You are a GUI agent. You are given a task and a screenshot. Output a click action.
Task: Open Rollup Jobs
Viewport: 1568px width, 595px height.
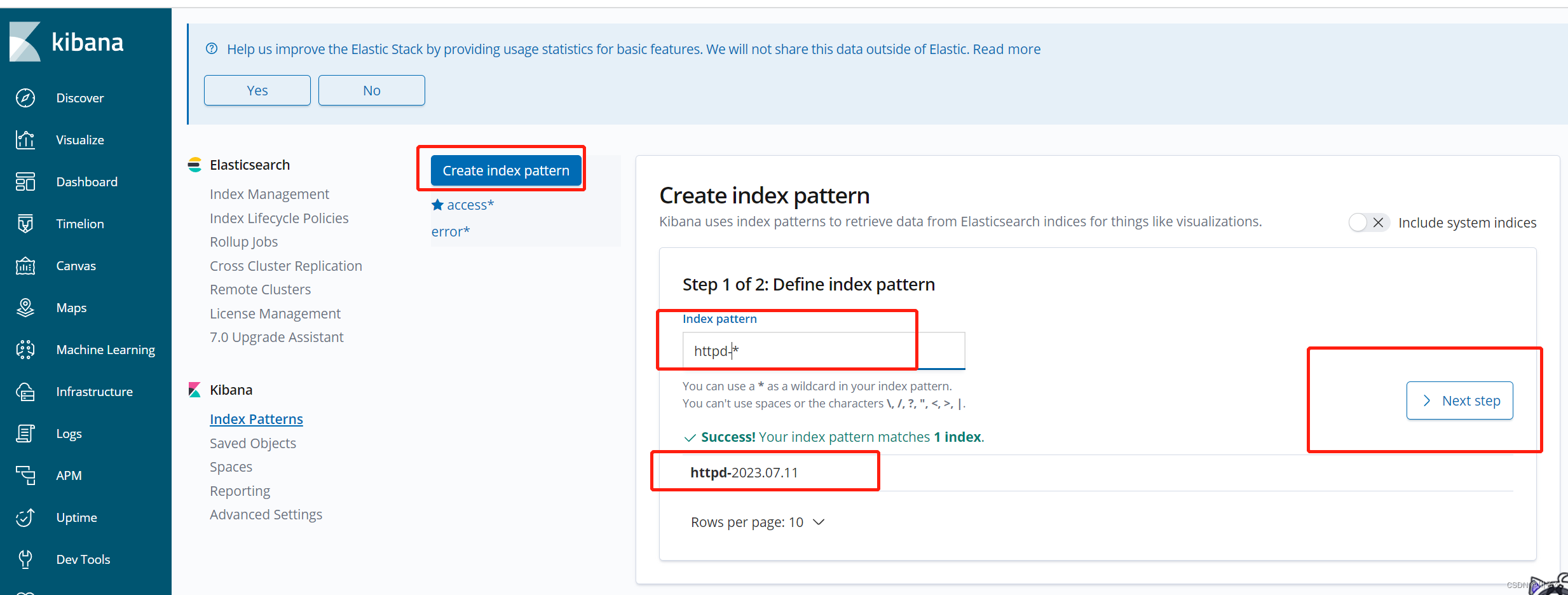click(244, 242)
